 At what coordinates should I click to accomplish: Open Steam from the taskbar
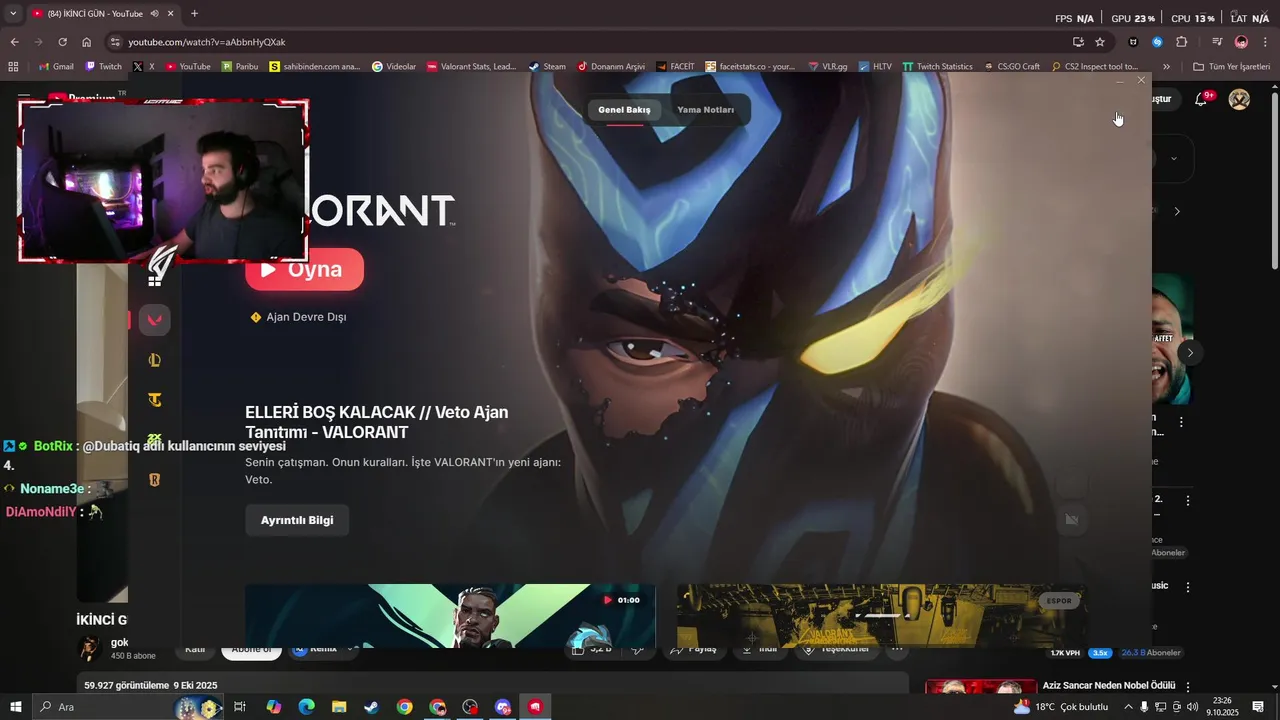371,707
